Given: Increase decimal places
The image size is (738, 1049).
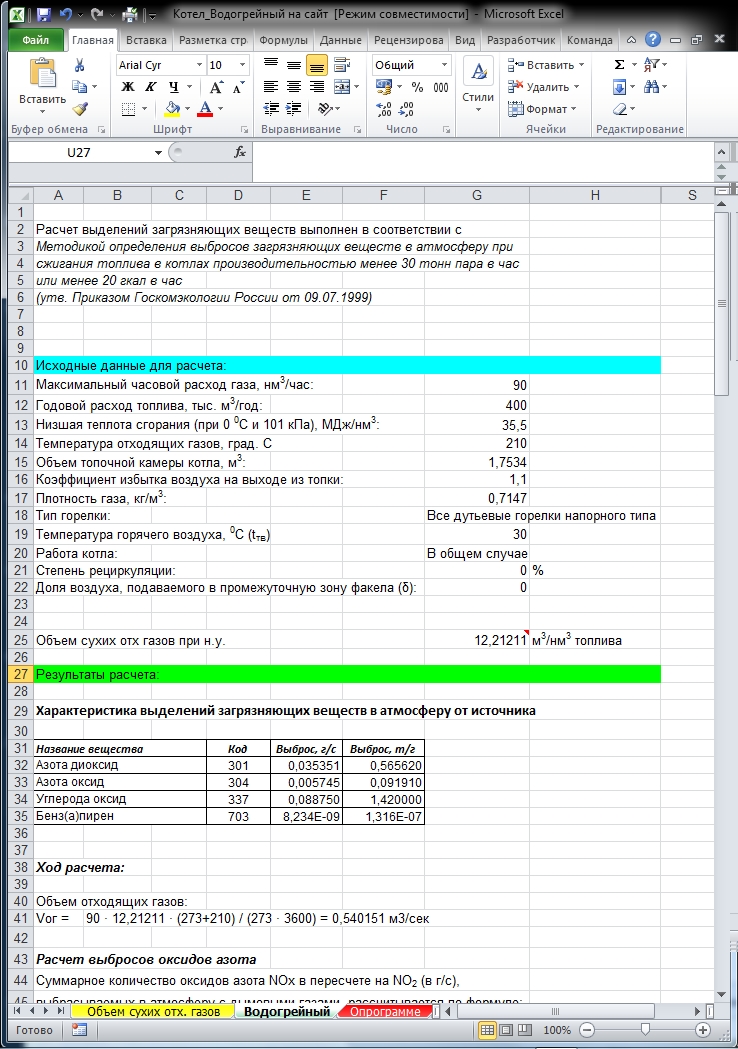Looking at the screenshot, I should point(384,108).
